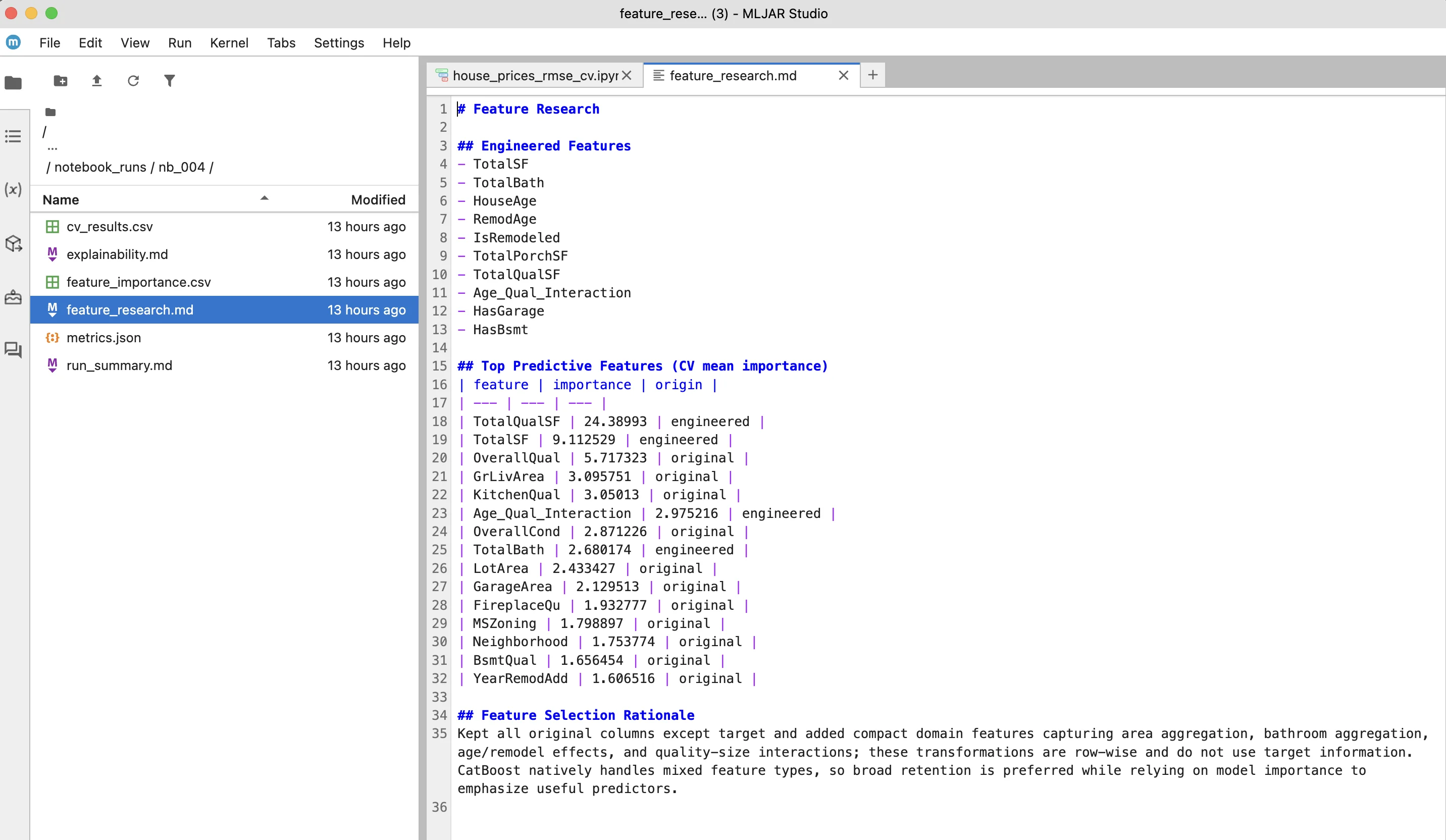Open the variable inspector (x) panel

coord(13,190)
